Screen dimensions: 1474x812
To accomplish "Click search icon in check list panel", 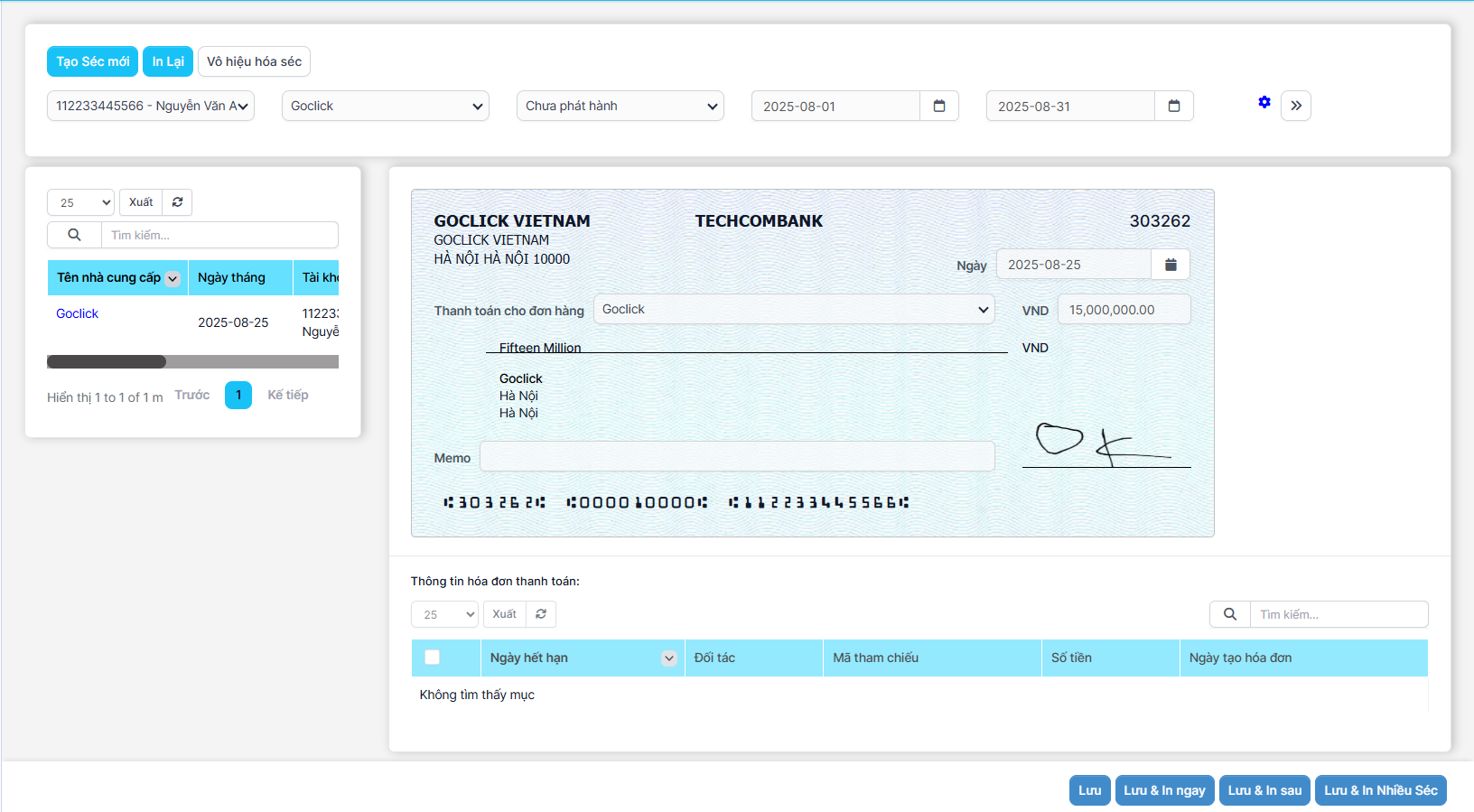I will (x=74, y=235).
